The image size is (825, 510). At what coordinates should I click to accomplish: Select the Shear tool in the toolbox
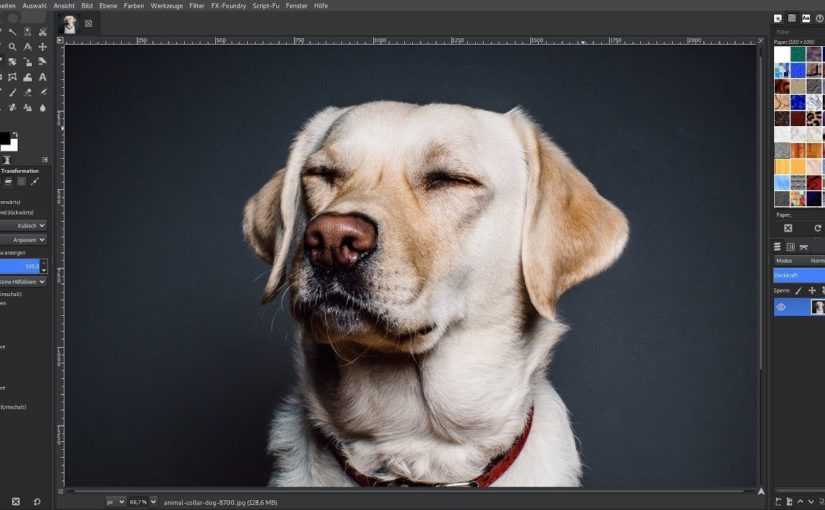43,62
